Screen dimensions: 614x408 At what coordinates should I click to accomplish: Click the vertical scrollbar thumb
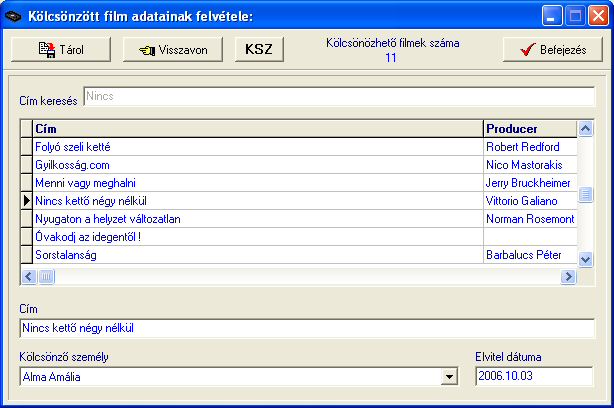pos(585,194)
